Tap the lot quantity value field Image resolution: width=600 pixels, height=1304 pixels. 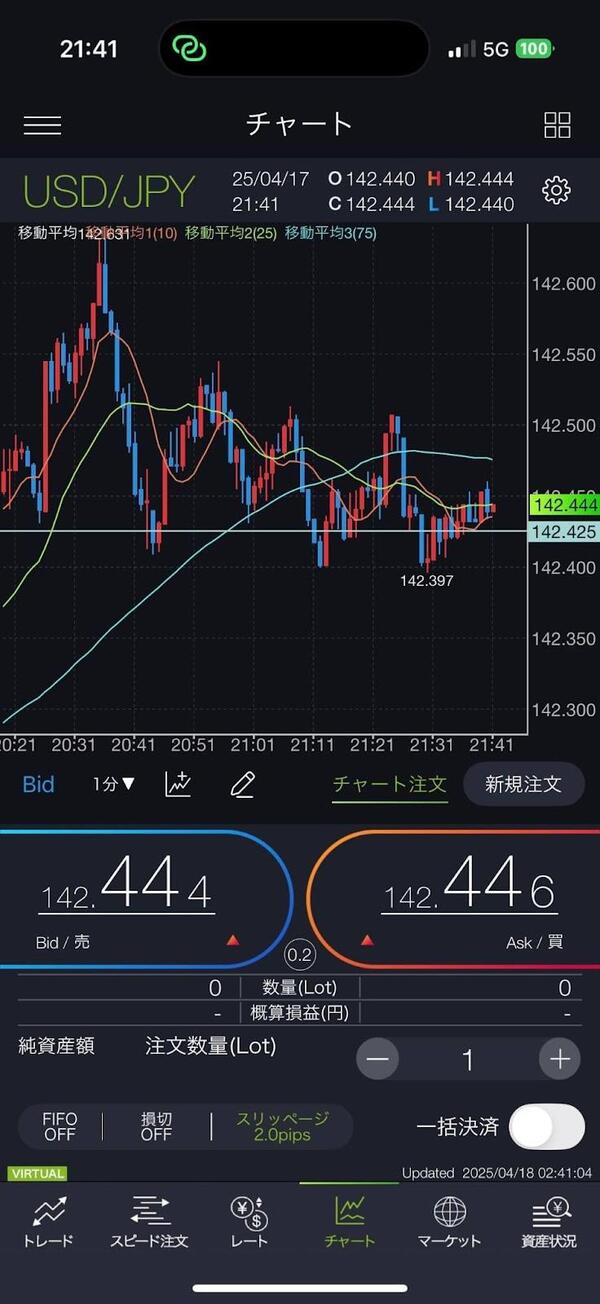click(468, 1059)
